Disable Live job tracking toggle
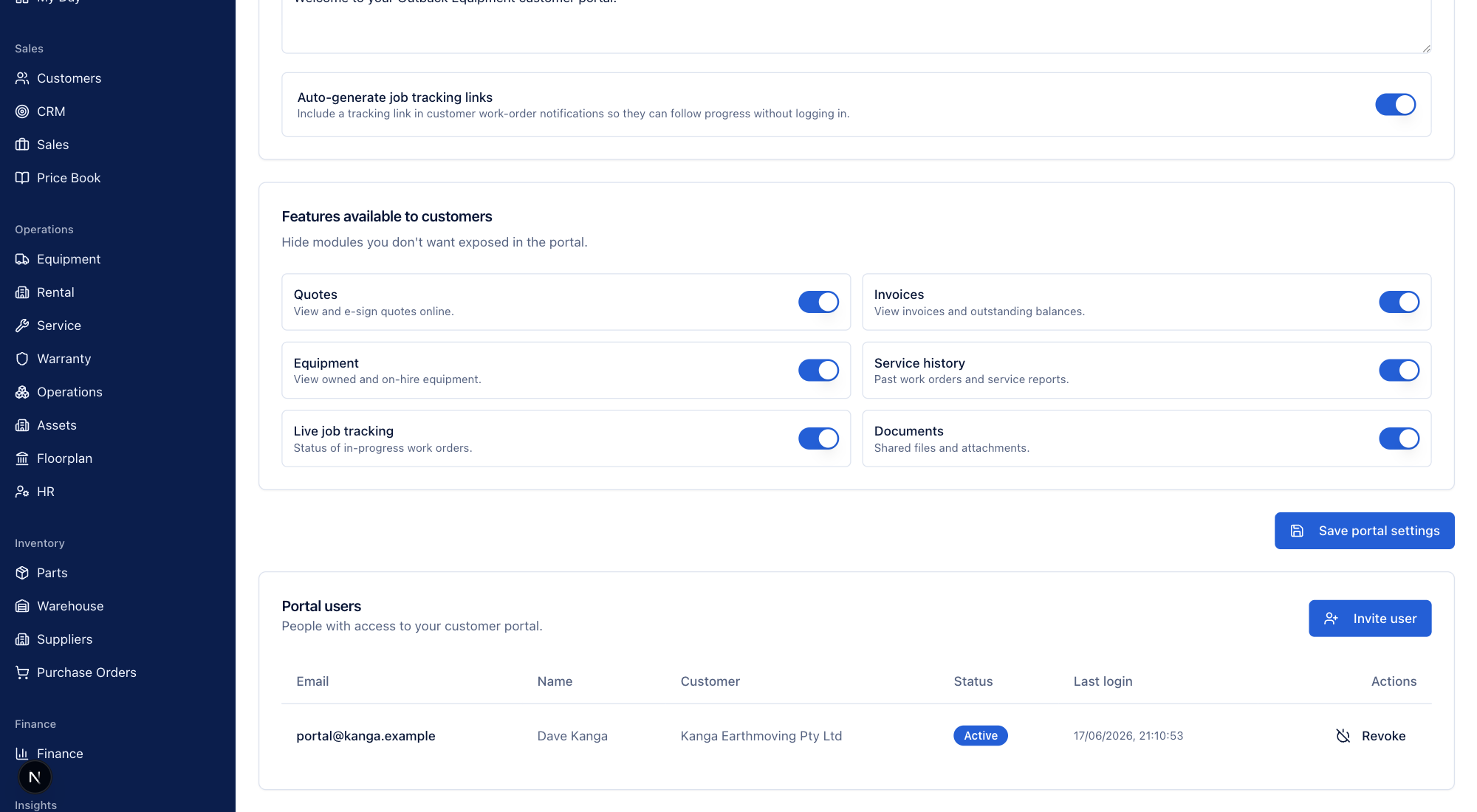Viewport: 1477px width, 812px height. [x=818, y=438]
